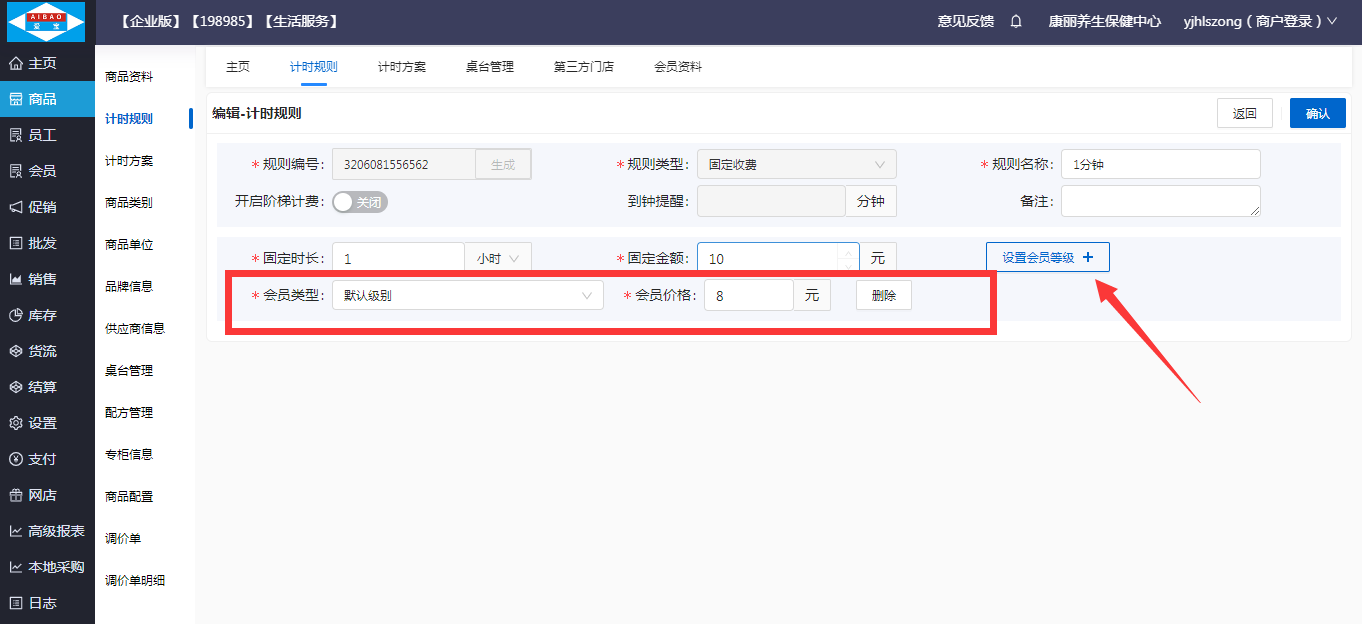Screen dimensions: 1362x624
Task: Click the 康丽养生保健中心 store name
Action: 1104,21
